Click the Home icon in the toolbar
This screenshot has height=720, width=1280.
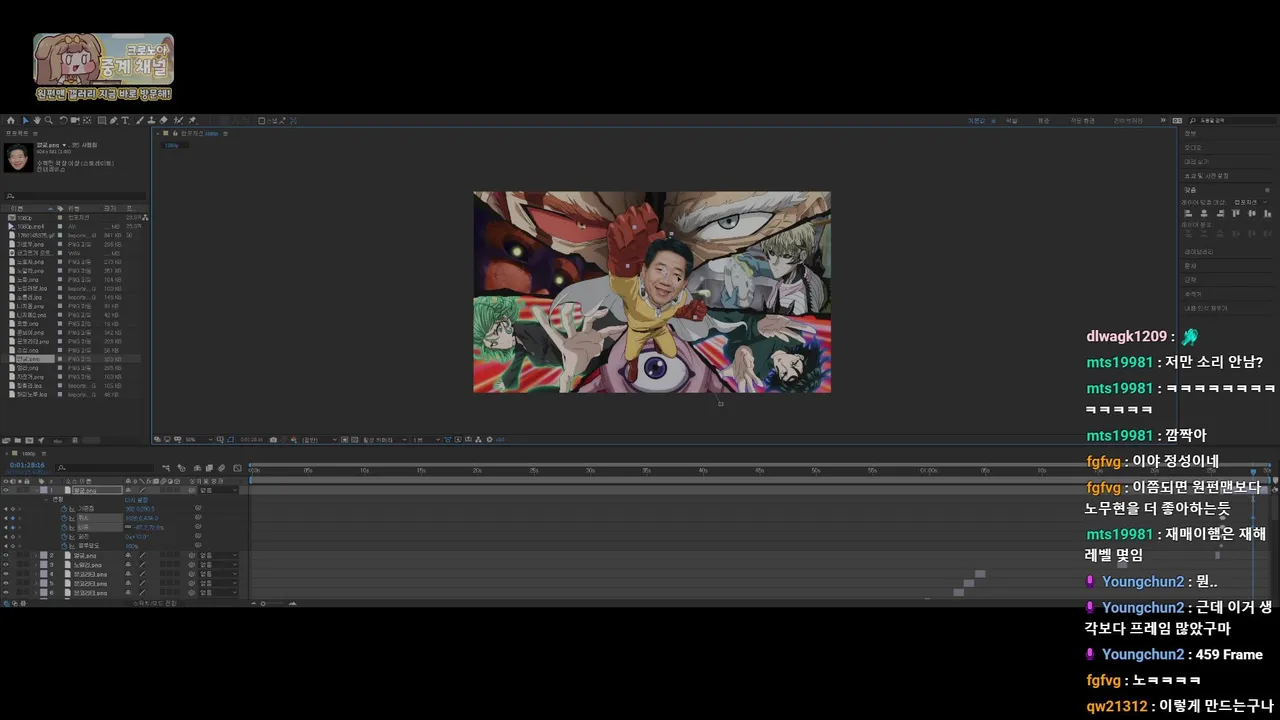(x=11, y=120)
